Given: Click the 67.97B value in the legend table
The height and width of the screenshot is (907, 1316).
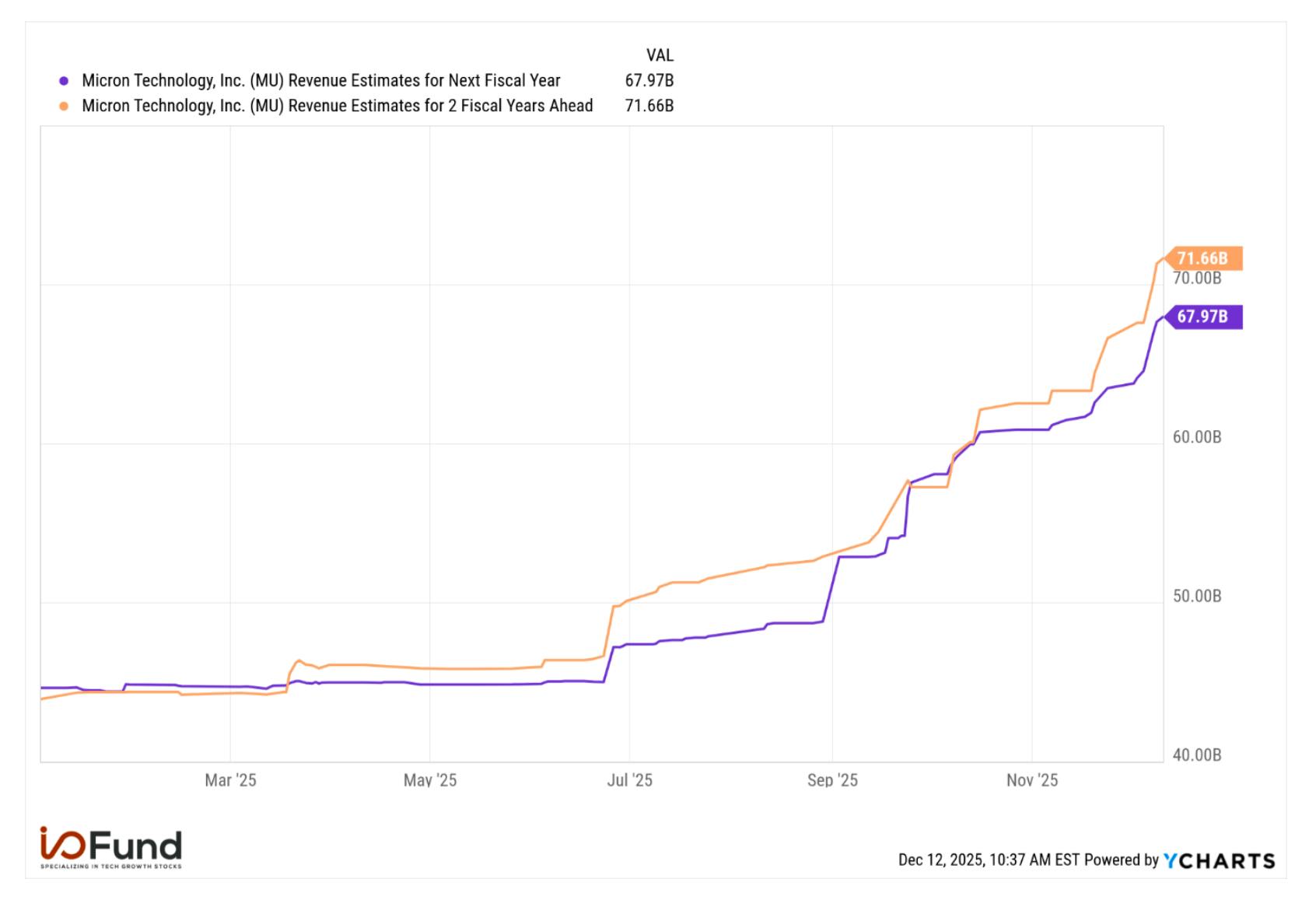Looking at the screenshot, I should coord(649,81).
